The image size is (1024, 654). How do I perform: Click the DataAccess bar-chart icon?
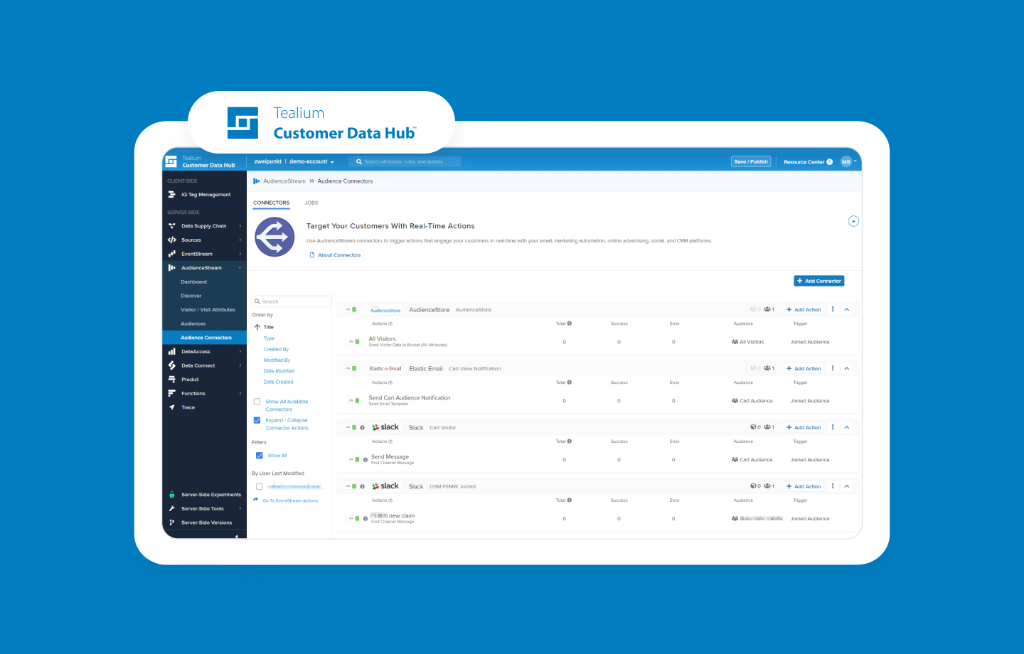(172, 352)
